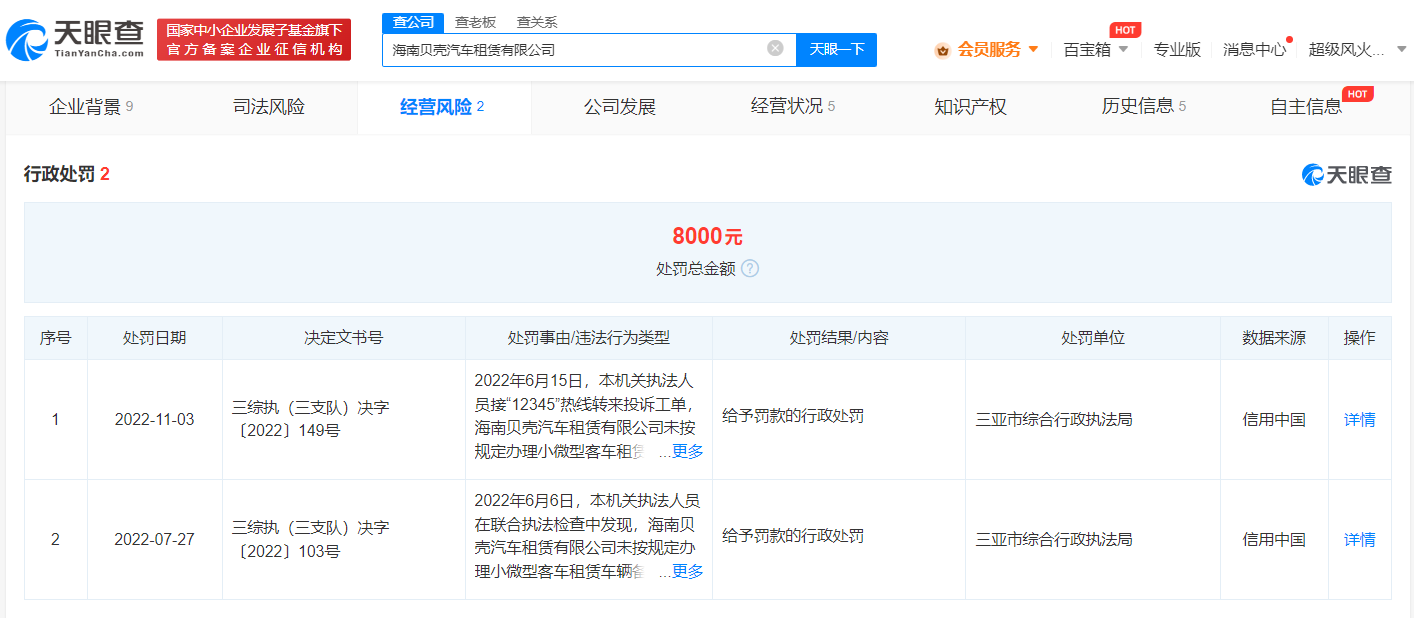Click 更多 on the second penalty record

[x=689, y=572]
